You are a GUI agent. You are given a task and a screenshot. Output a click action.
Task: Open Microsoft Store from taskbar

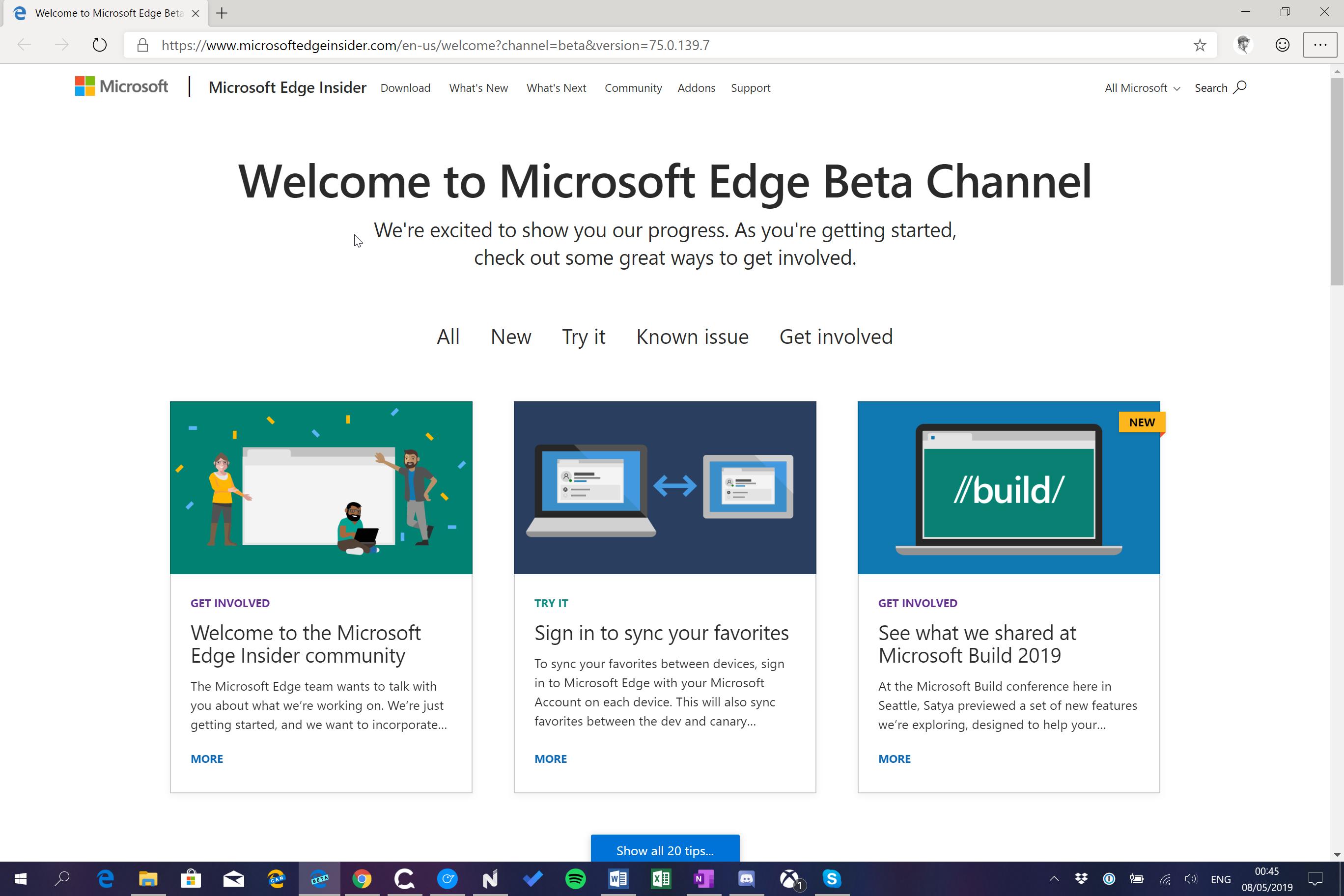click(x=191, y=878)
